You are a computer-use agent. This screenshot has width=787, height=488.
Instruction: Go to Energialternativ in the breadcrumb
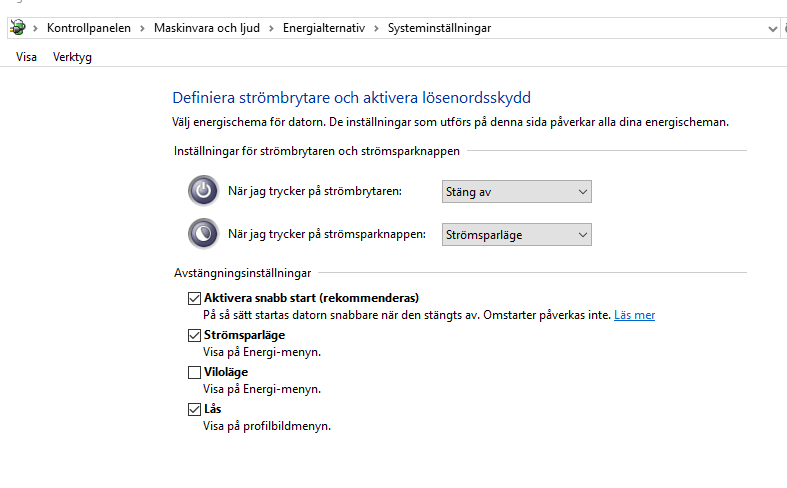[x=324, y=28]
